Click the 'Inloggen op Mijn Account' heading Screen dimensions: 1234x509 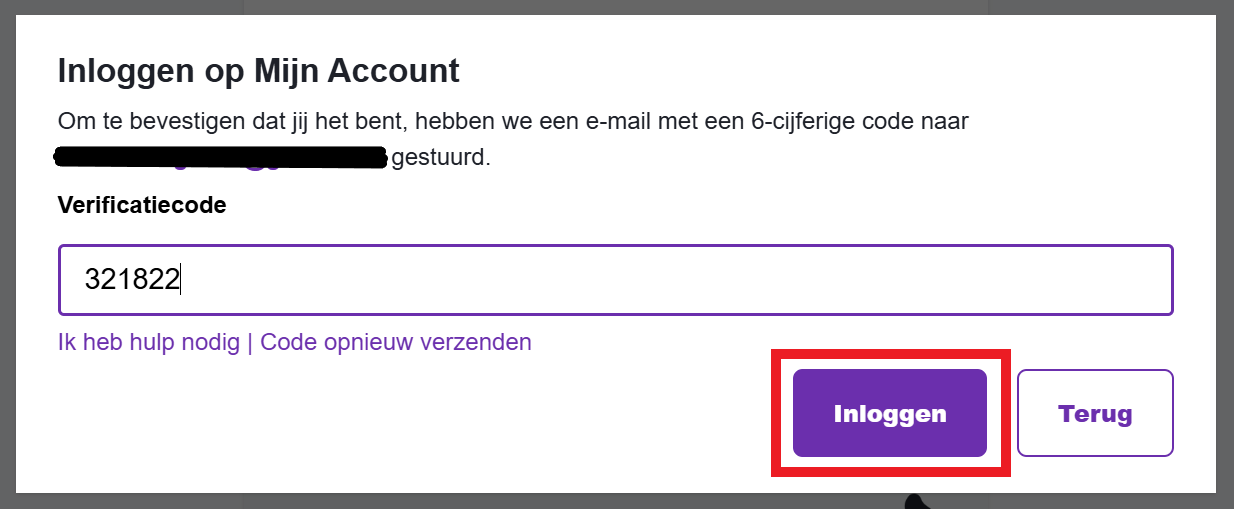(258, 71)
